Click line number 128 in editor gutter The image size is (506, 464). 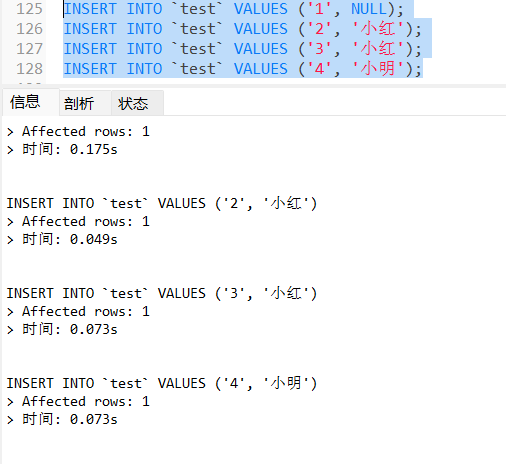coord(29,69)
